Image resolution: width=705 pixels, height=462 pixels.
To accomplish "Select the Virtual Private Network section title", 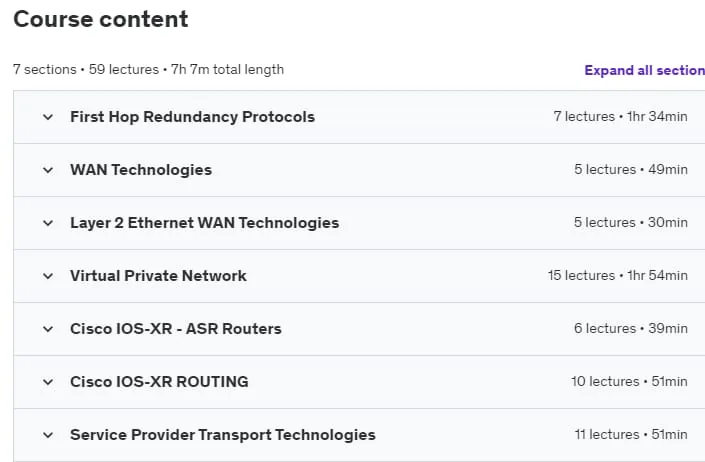I will point(158,276).
